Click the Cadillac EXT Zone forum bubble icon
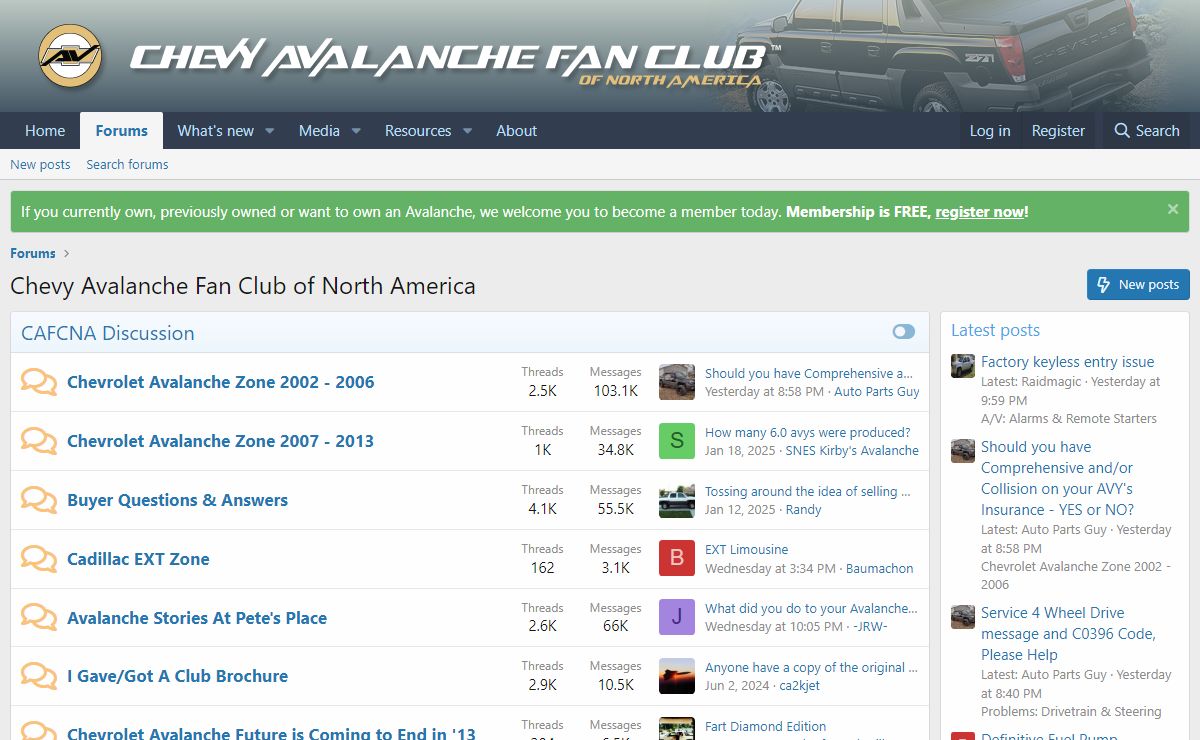 [x=39, y=559]
